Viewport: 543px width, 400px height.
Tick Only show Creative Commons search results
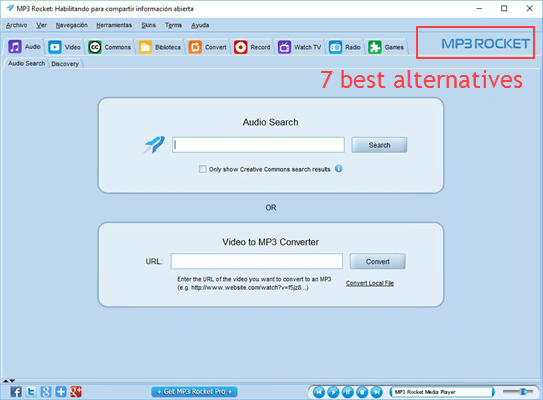(202, 169)
